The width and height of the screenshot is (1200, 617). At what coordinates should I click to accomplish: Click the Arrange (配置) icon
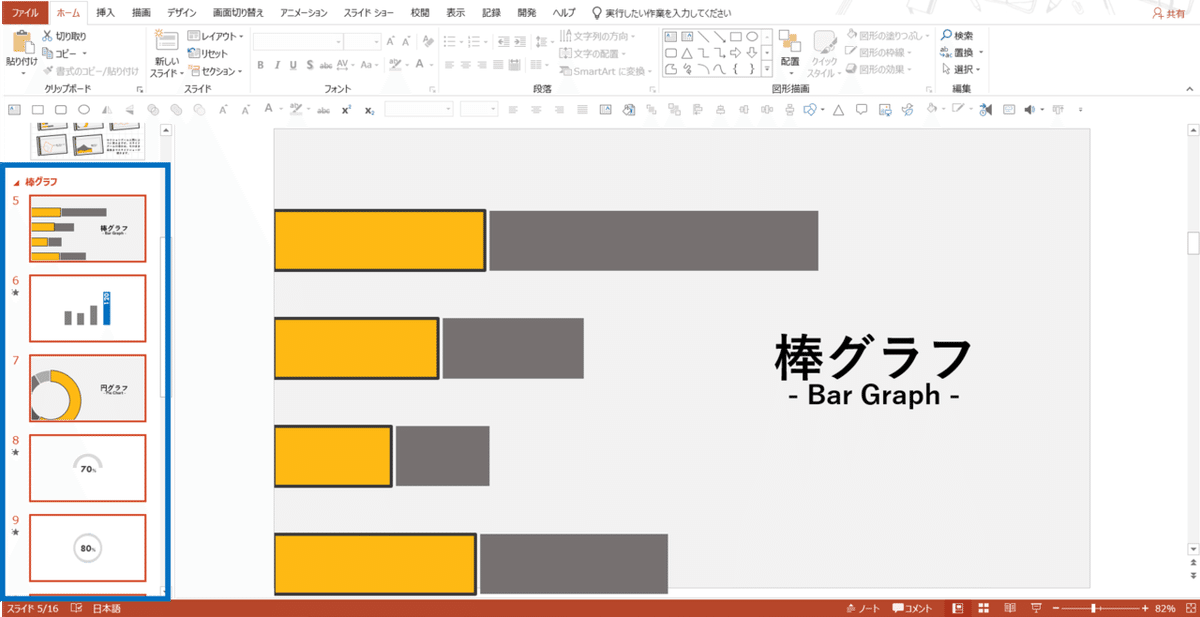click(x=790, y=42)
